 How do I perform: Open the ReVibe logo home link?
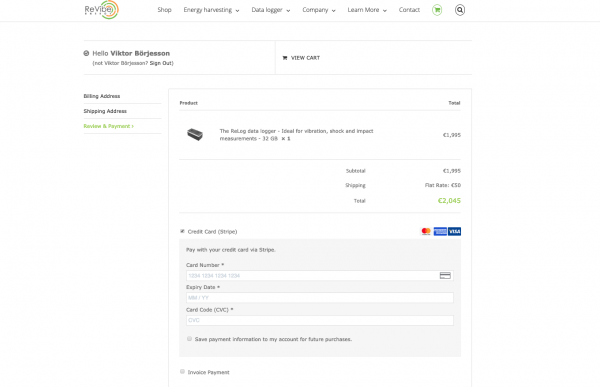coord(101,10)
